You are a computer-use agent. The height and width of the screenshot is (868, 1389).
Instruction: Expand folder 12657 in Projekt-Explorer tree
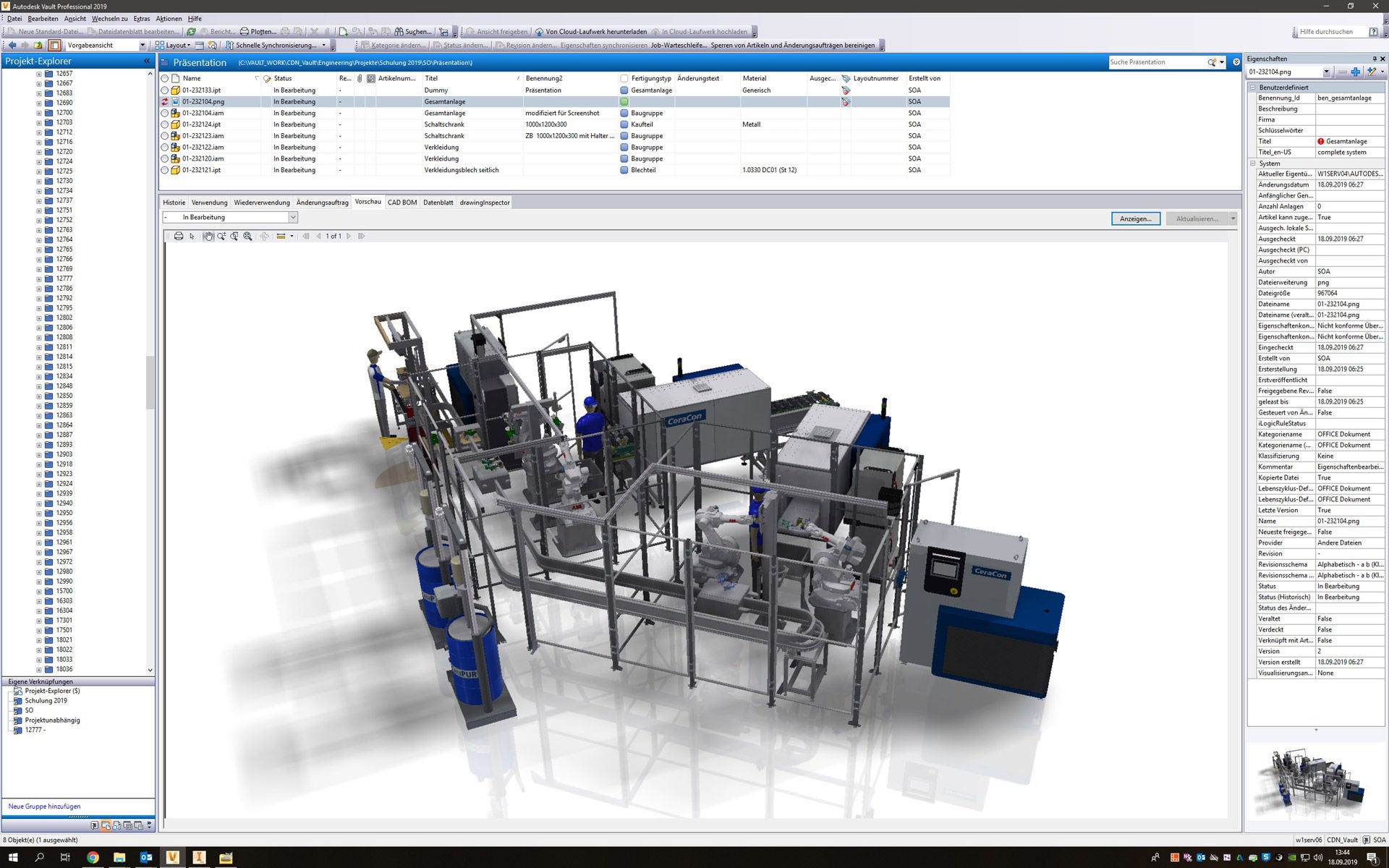click(x=39, y=74)
